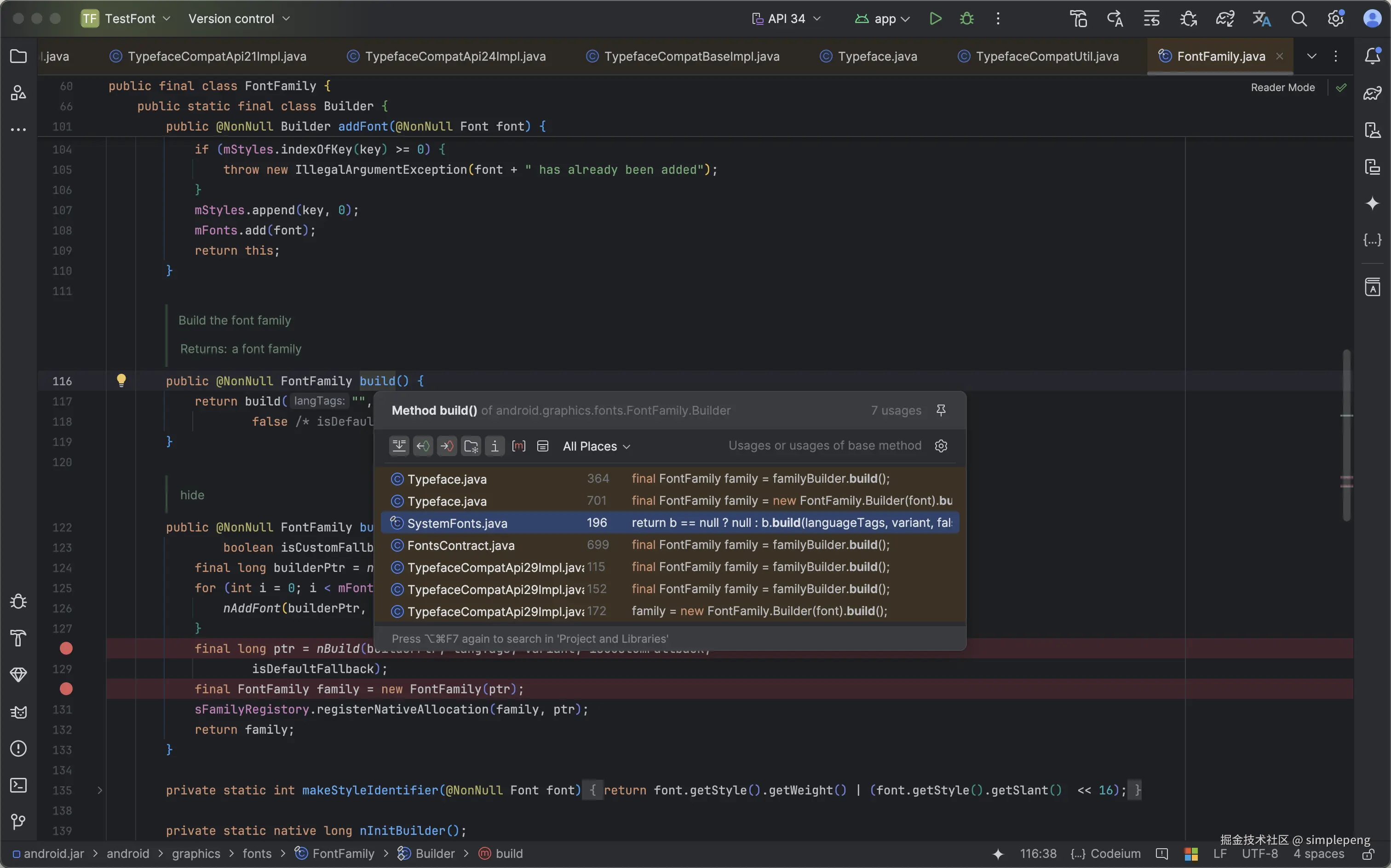The height and width of the screenshot is (868, 1391).
Task: Open the Terminal tool window icon
Action: (x=18, y=785)
